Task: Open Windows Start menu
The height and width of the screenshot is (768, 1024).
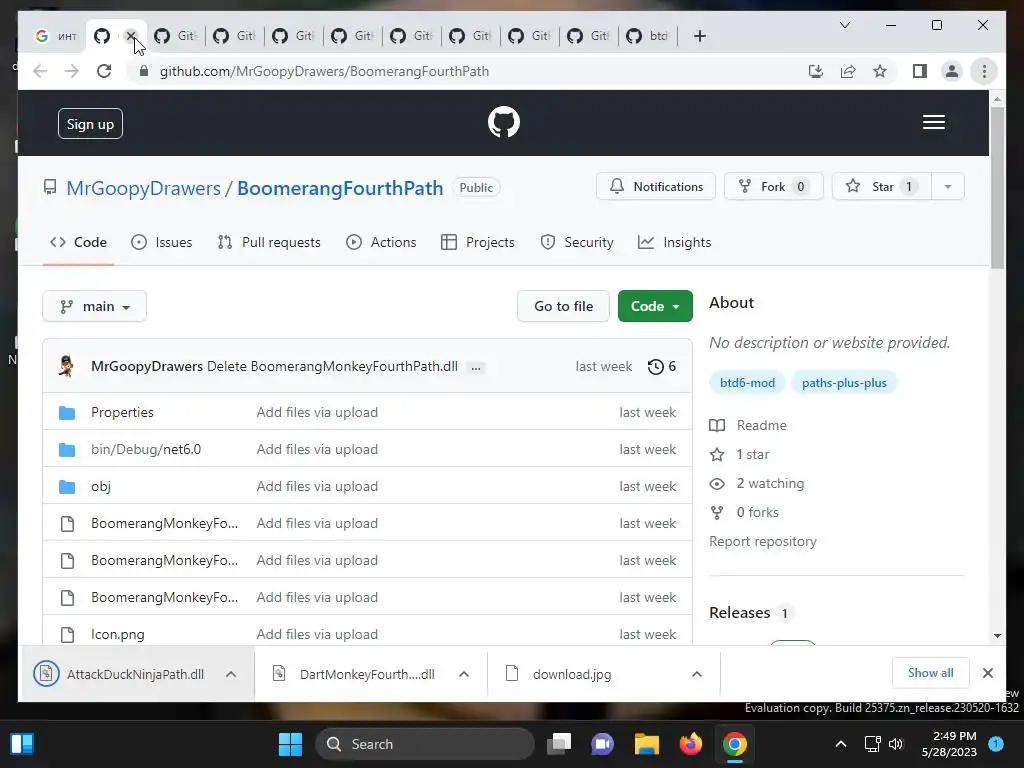Action: pos(290,744)
